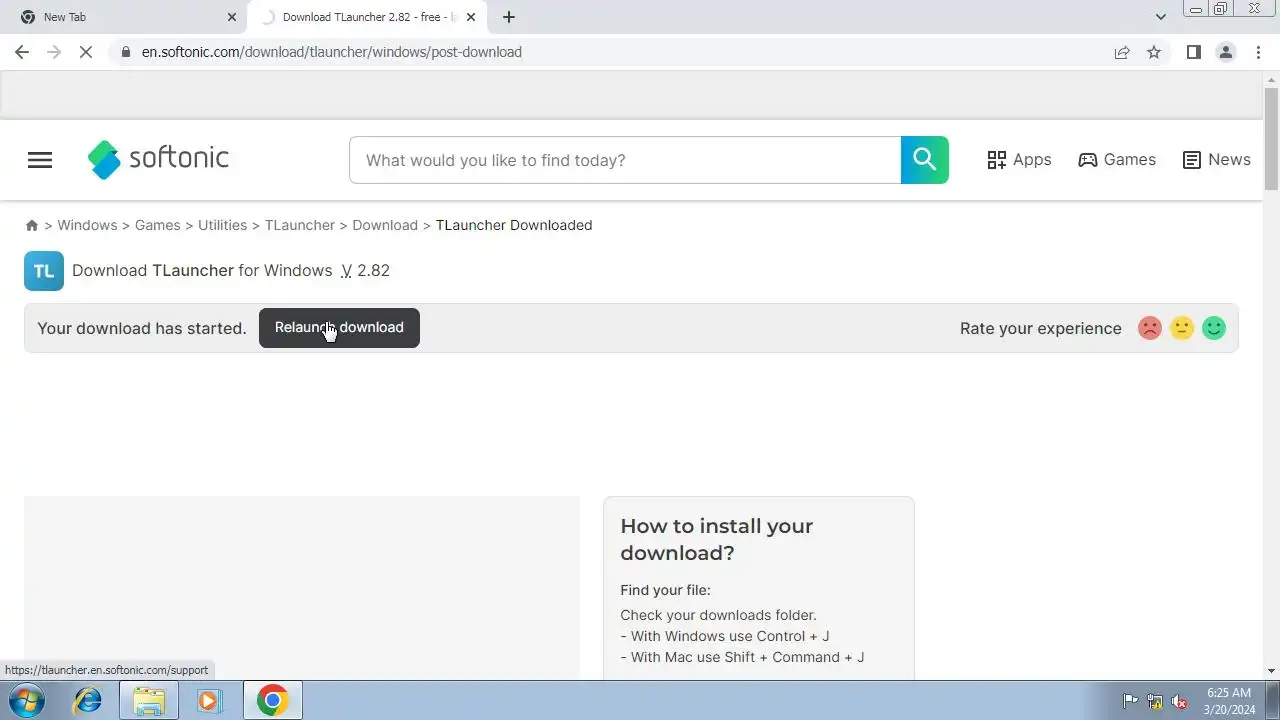
Task: Close the Download TLauncher tab
Action: coord(471,17)
